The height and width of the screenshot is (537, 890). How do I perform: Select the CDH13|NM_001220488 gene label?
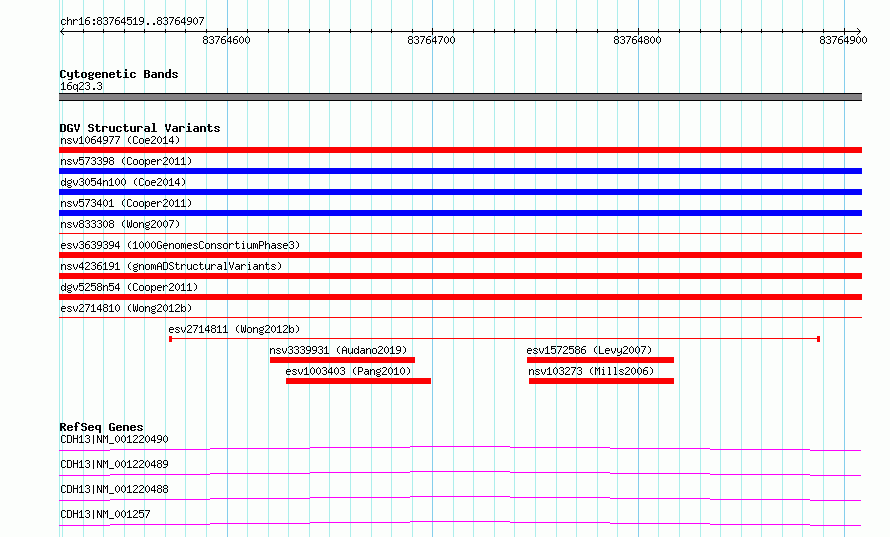pos(114,489)
